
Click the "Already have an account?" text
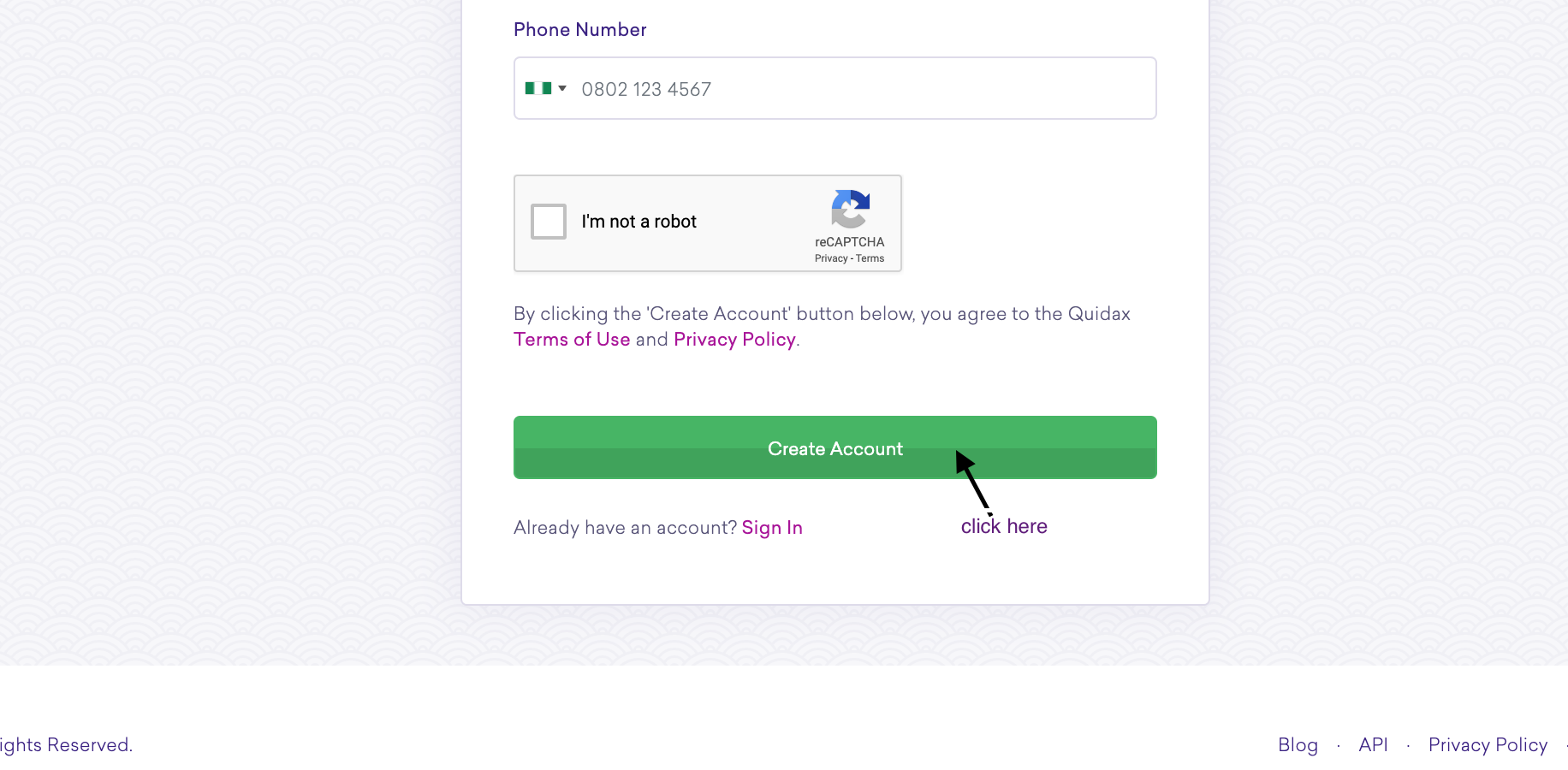pos(626,528)
